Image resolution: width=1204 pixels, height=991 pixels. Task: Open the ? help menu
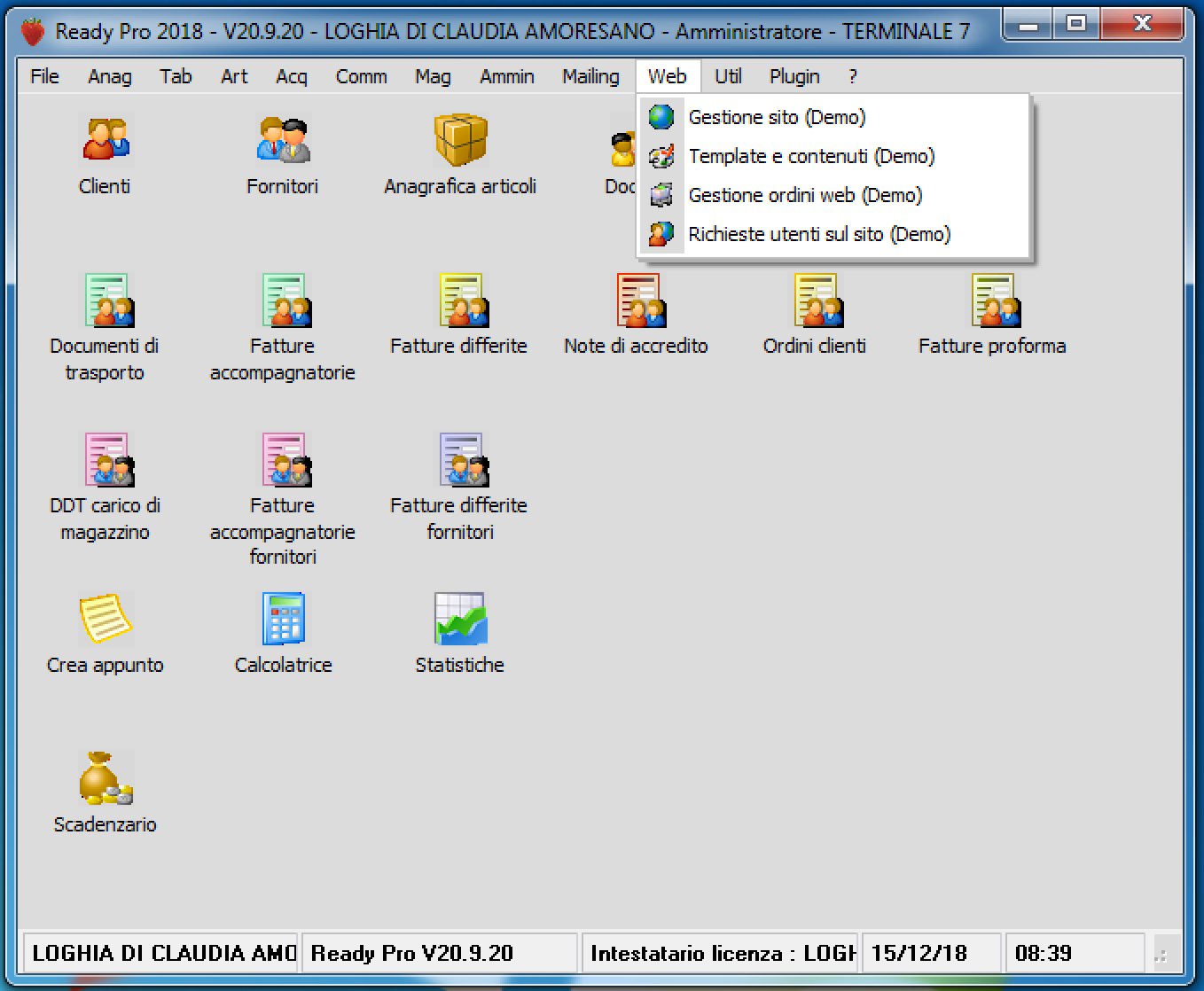853,76
